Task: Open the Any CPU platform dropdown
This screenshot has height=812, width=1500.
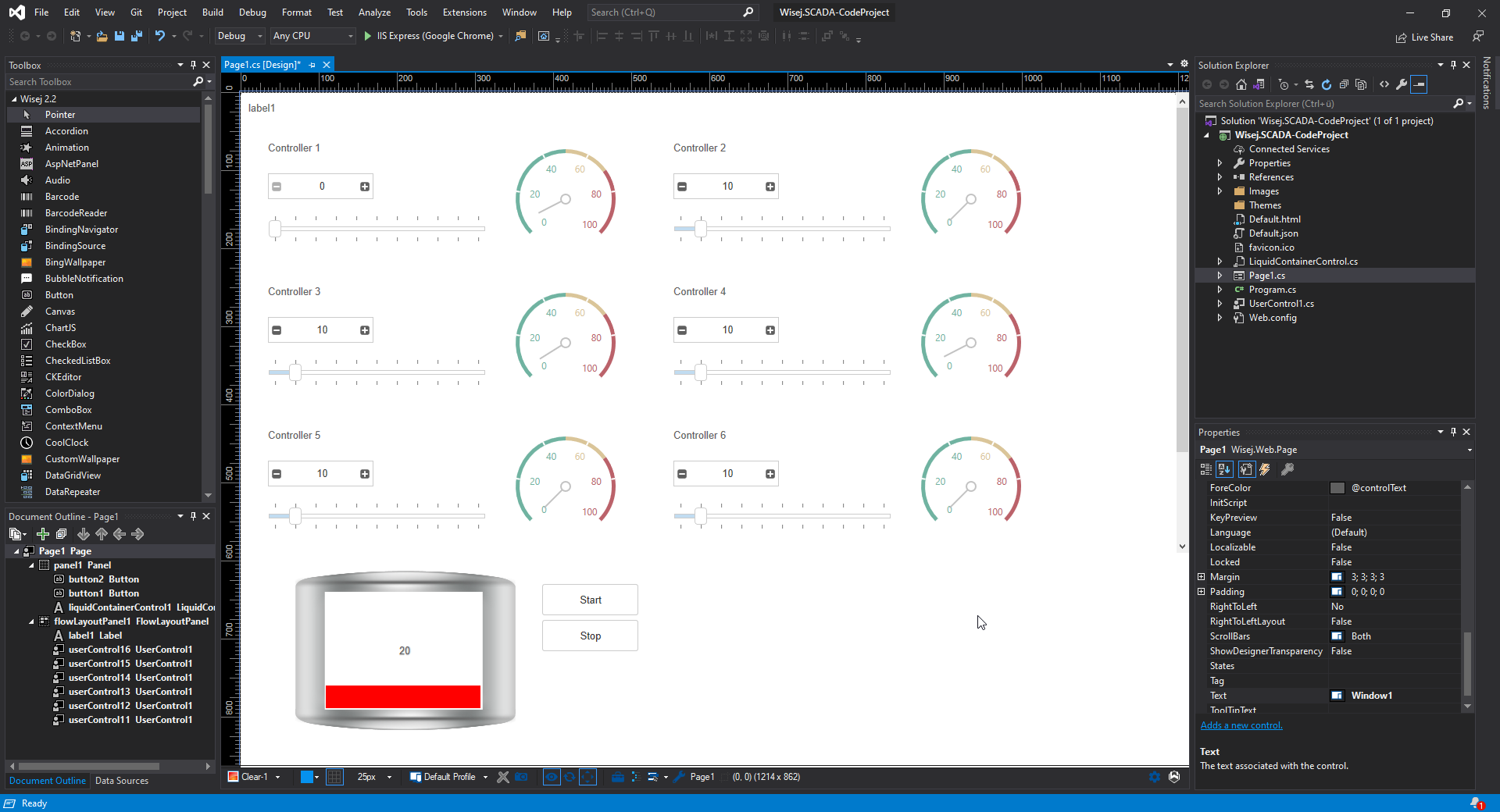Action: point(312,36)
